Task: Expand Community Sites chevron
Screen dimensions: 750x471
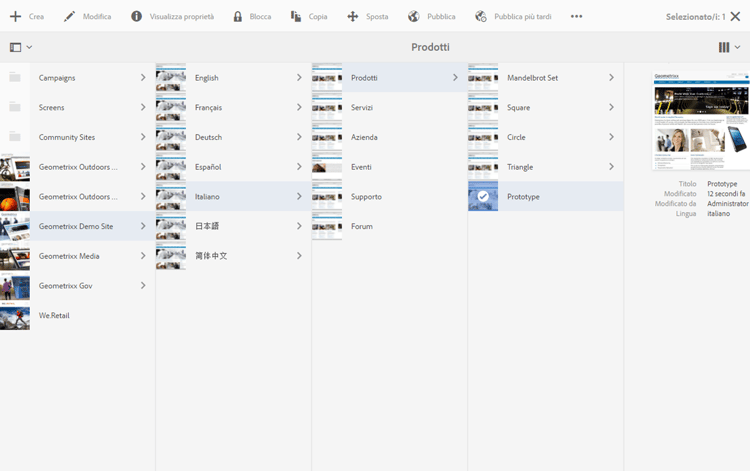Action: (143, 137)
